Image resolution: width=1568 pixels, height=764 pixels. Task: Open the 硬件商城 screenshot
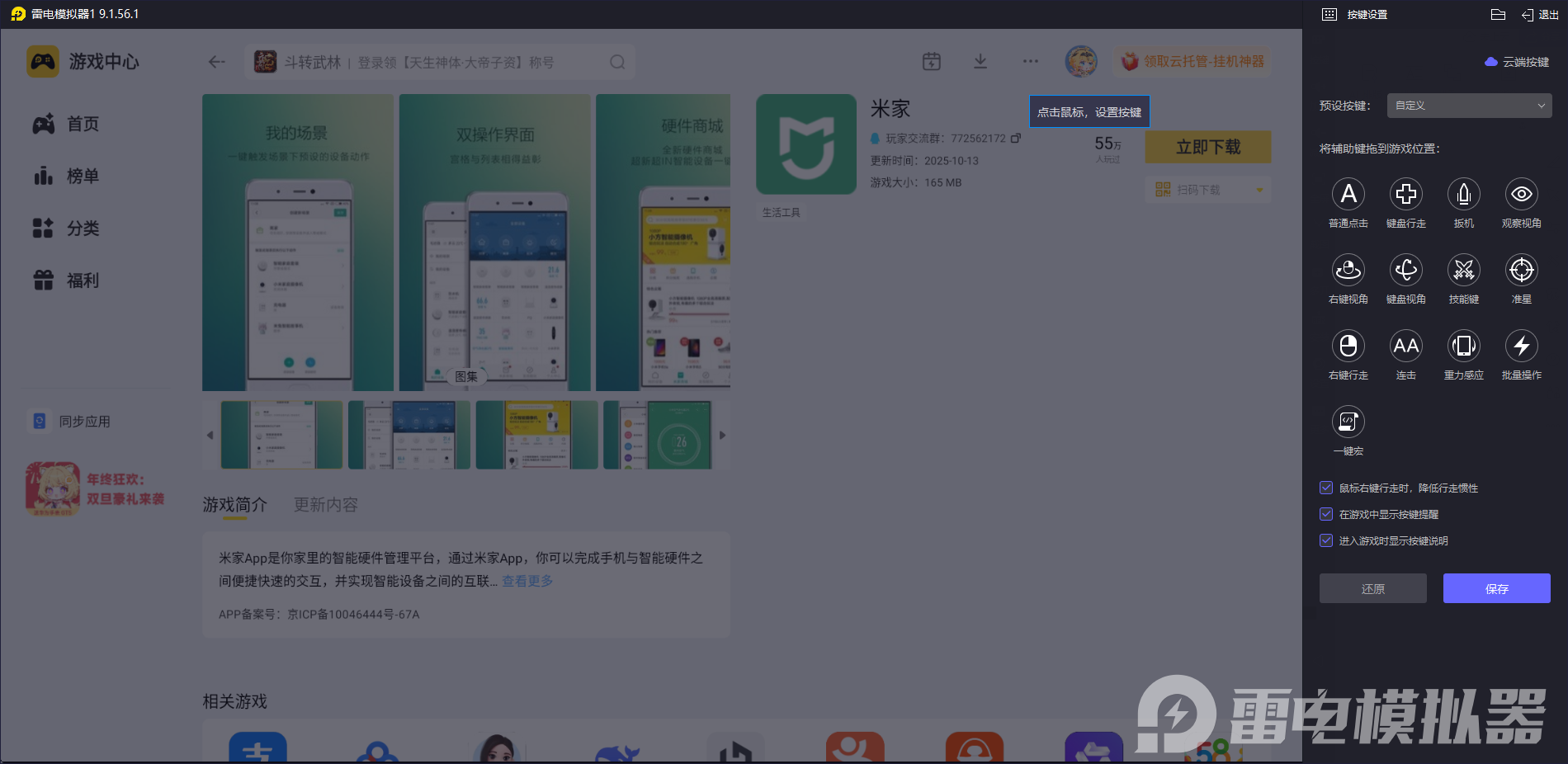tap(664, 243)
